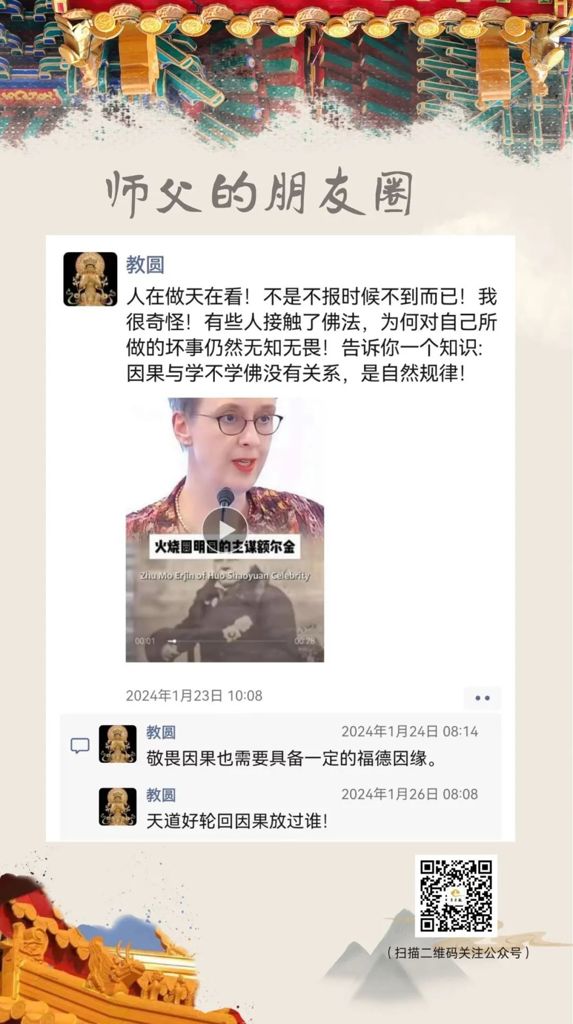The height and width of the screenshot is (1024, 573).
Task: Click the 师父的朋友圈 title heading
Action: pyautogui.click(x=259, y=194)
